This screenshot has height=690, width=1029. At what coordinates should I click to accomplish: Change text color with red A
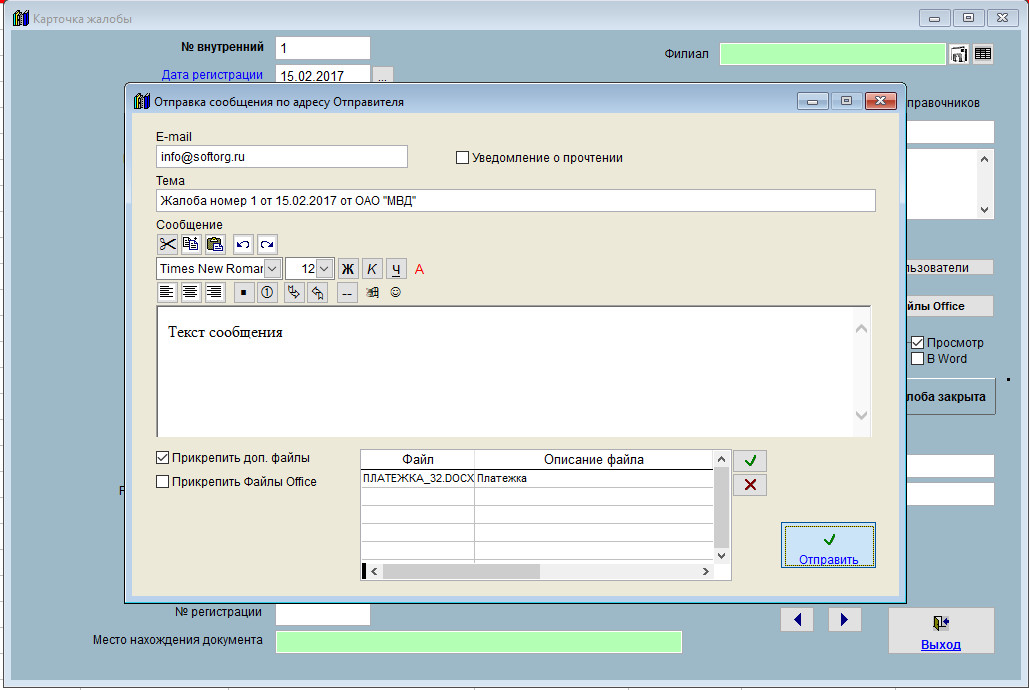click(419, 269)
